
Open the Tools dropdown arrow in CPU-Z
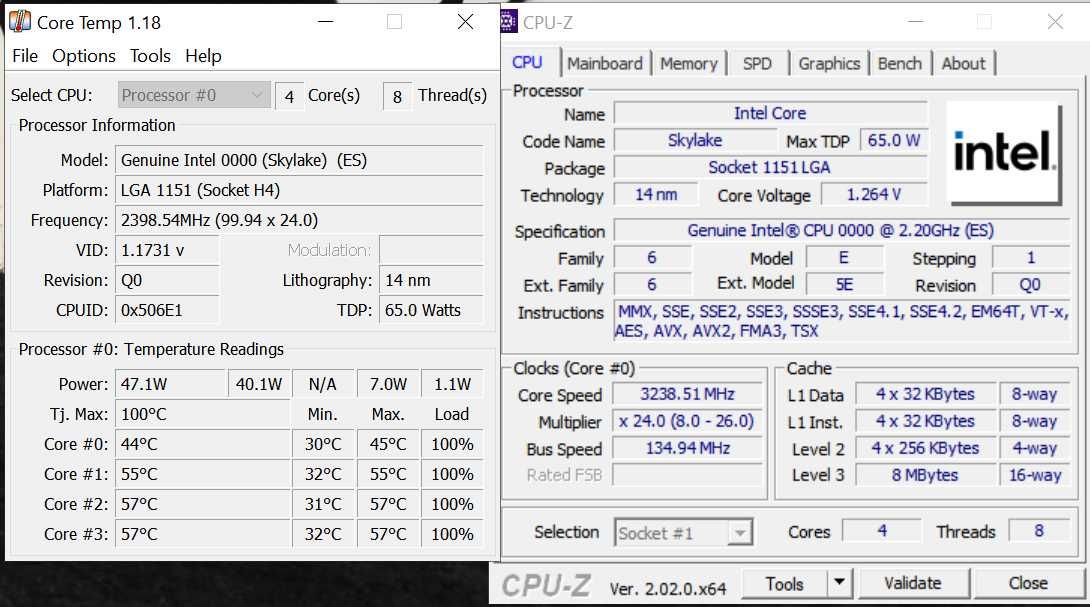(840, 584)
